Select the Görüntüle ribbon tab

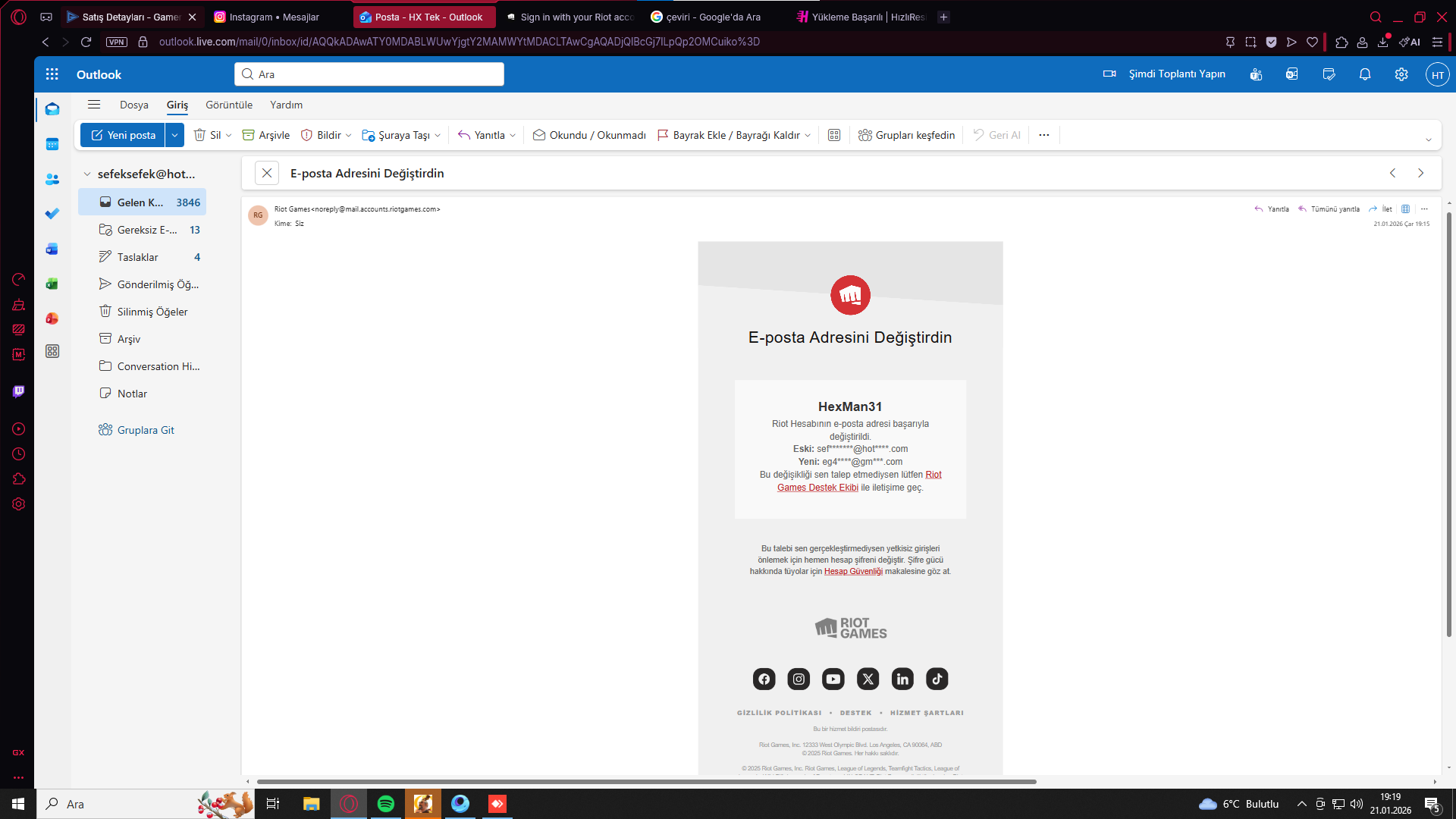[229, 105]
